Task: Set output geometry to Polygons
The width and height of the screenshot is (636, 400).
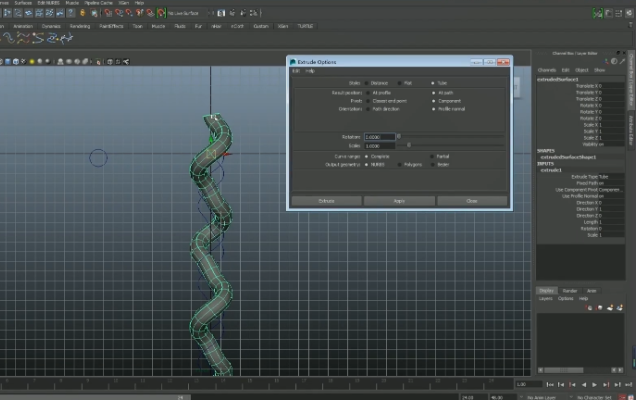Action: tap(399, 164)
